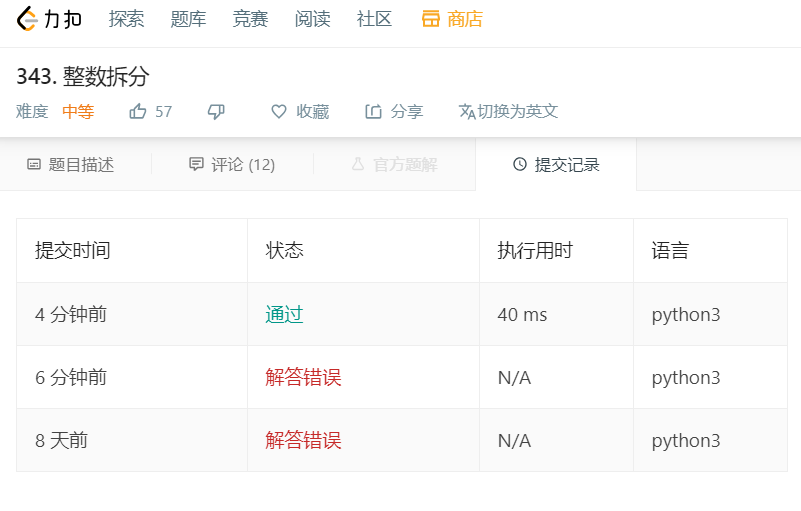Click the 343. 整数拆分 title

coord(83,77)
